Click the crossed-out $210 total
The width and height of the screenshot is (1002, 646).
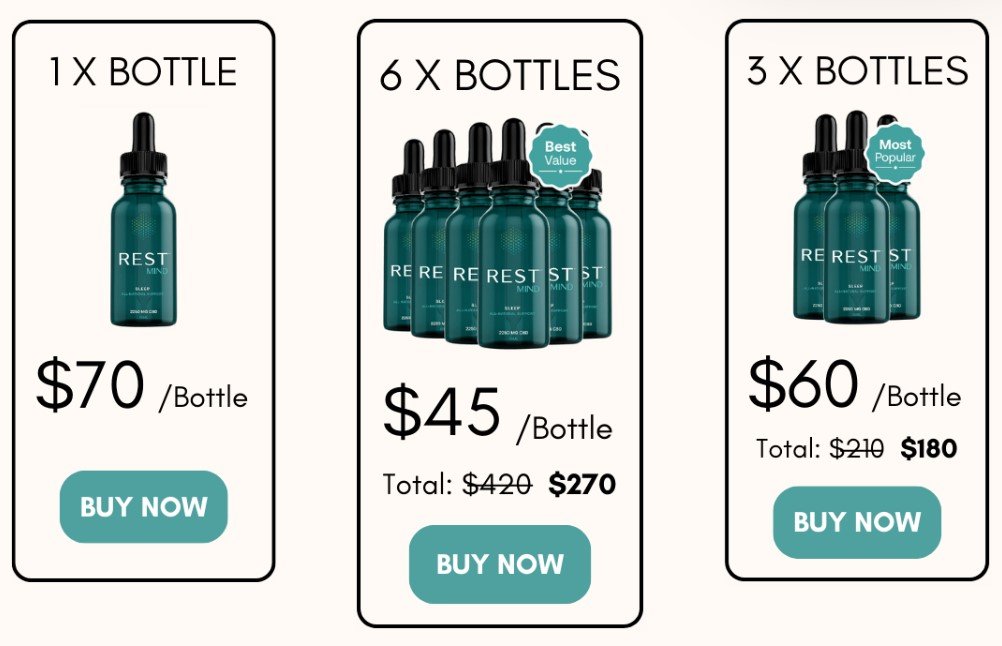(x=857, y=448)
